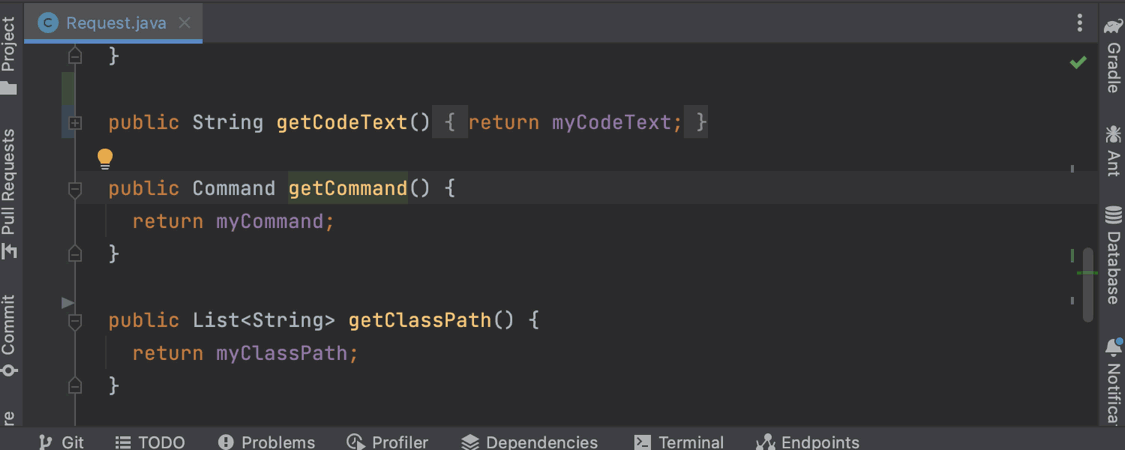Click the yellow lightbulb quick-fix icon
The width and height of the screenshot is (1125, 450).
pyautogui.click(x=105, y=158)
